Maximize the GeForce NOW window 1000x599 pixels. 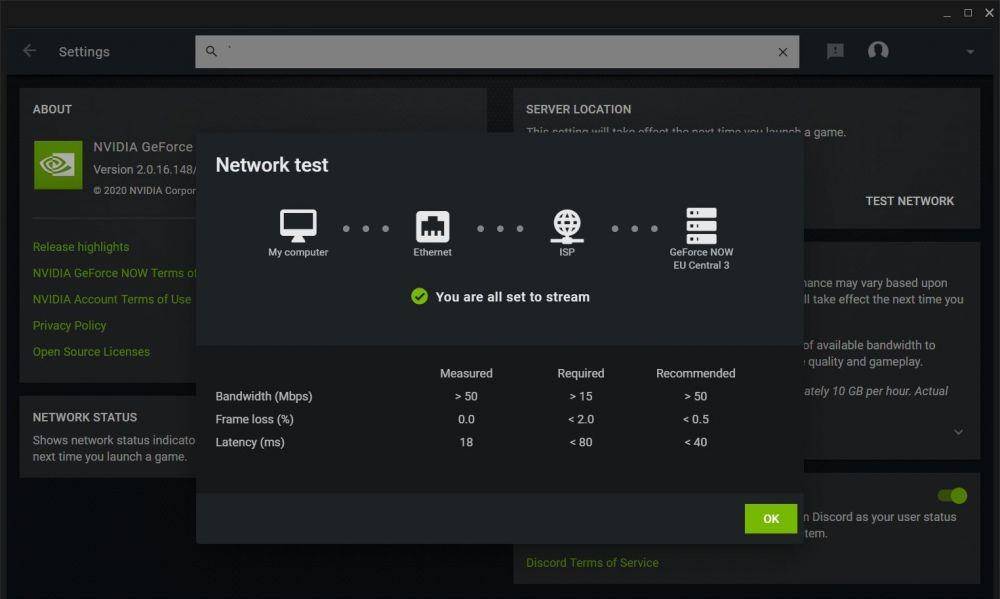(x=968, y=13)
